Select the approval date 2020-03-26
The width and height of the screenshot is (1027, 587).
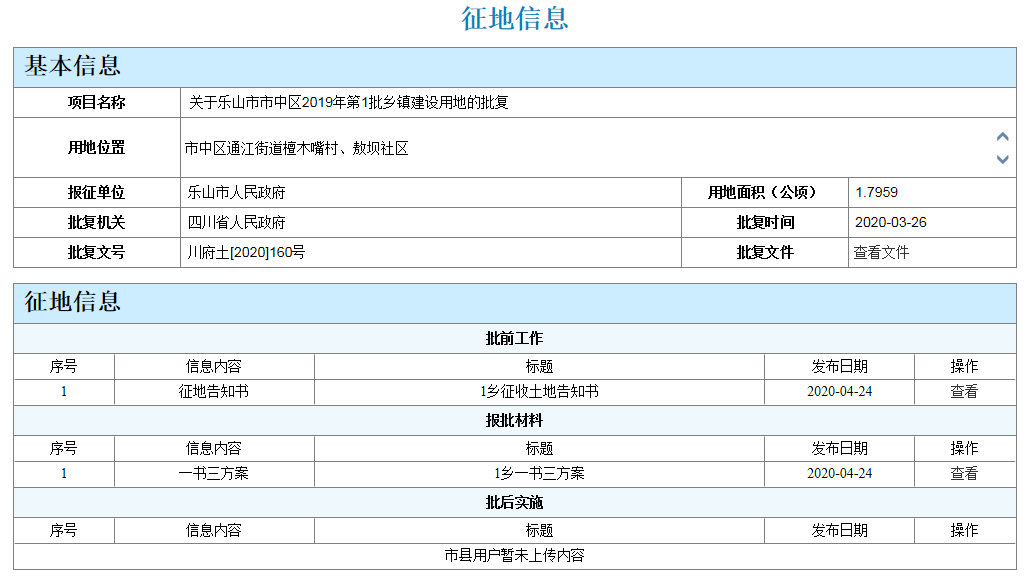891,223
